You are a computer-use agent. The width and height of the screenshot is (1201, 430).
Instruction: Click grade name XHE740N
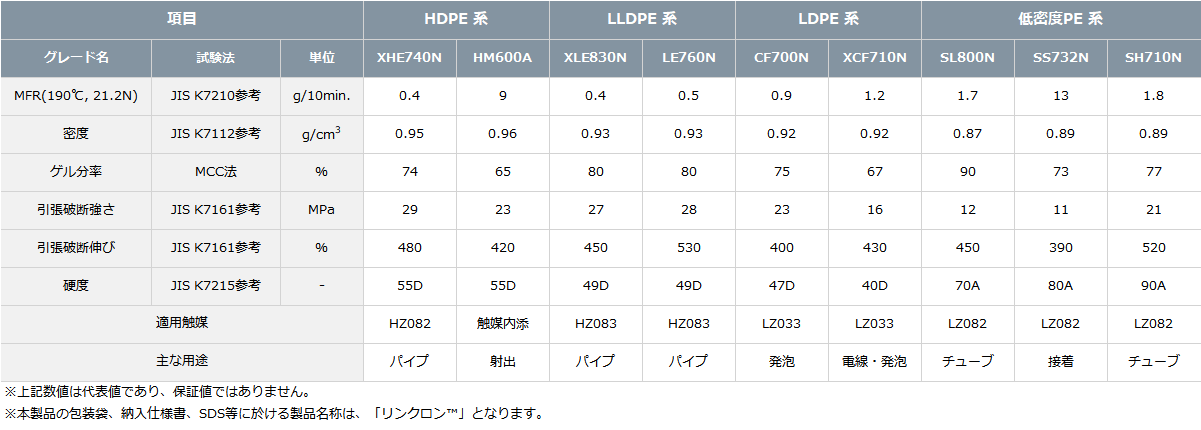[x=409, y=58]
